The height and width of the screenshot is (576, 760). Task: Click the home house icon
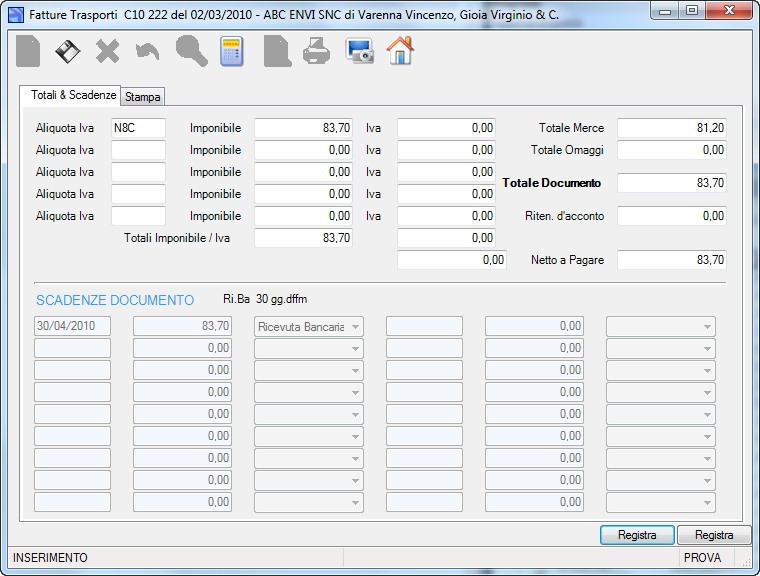(400, 50)
